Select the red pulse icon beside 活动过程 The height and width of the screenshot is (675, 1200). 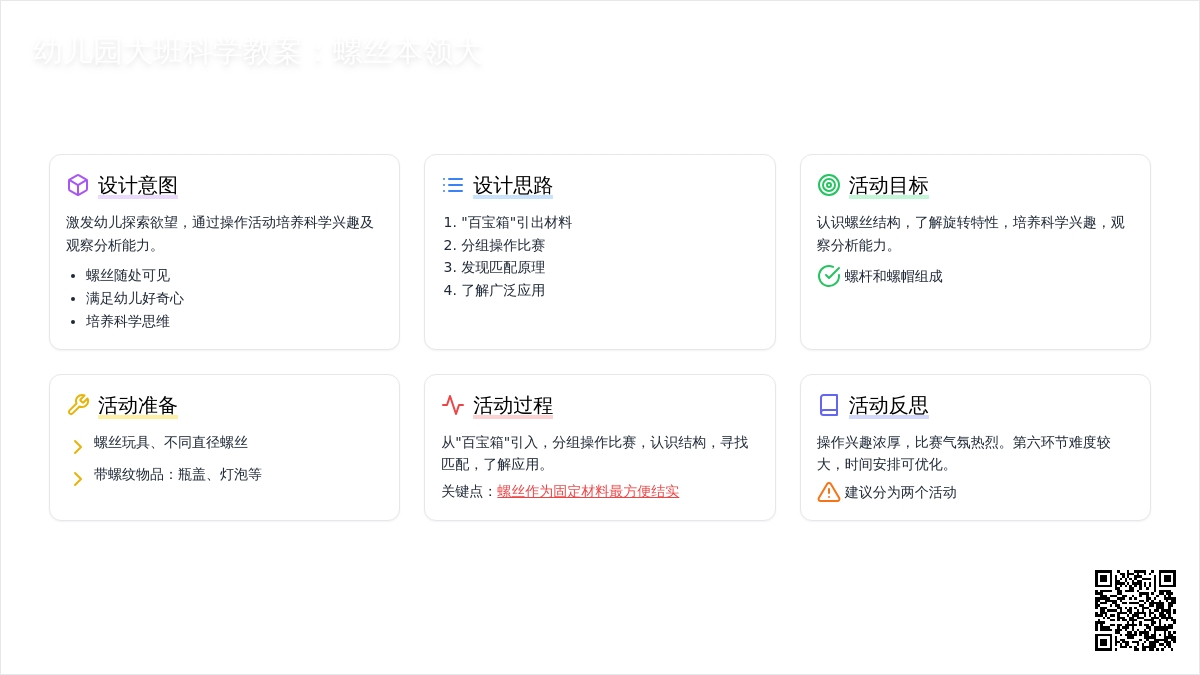453,405
